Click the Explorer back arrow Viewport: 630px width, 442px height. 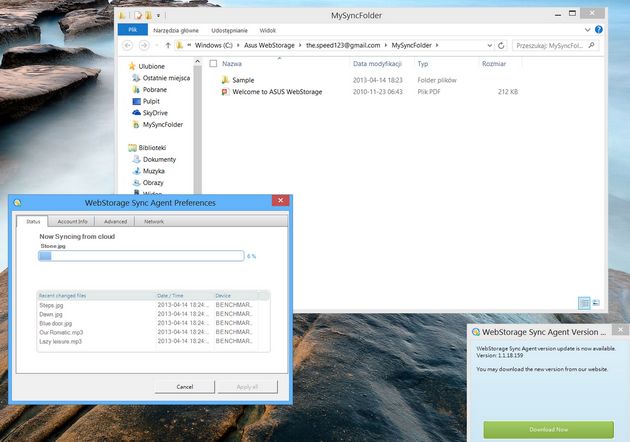click(127, 45)
